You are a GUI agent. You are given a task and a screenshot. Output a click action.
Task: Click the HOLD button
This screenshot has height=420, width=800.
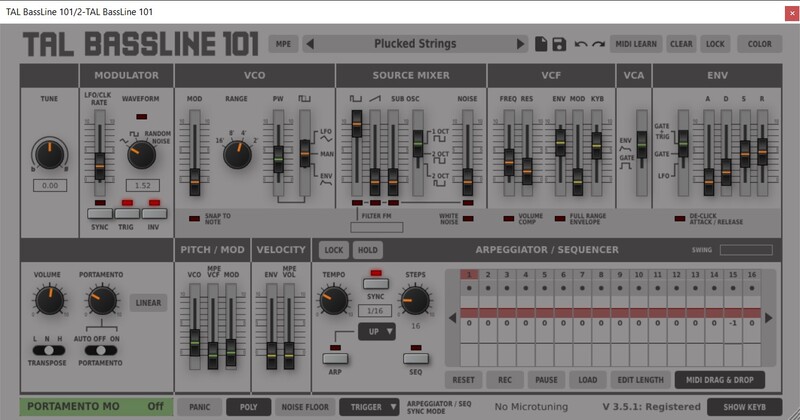click(367, 250)
